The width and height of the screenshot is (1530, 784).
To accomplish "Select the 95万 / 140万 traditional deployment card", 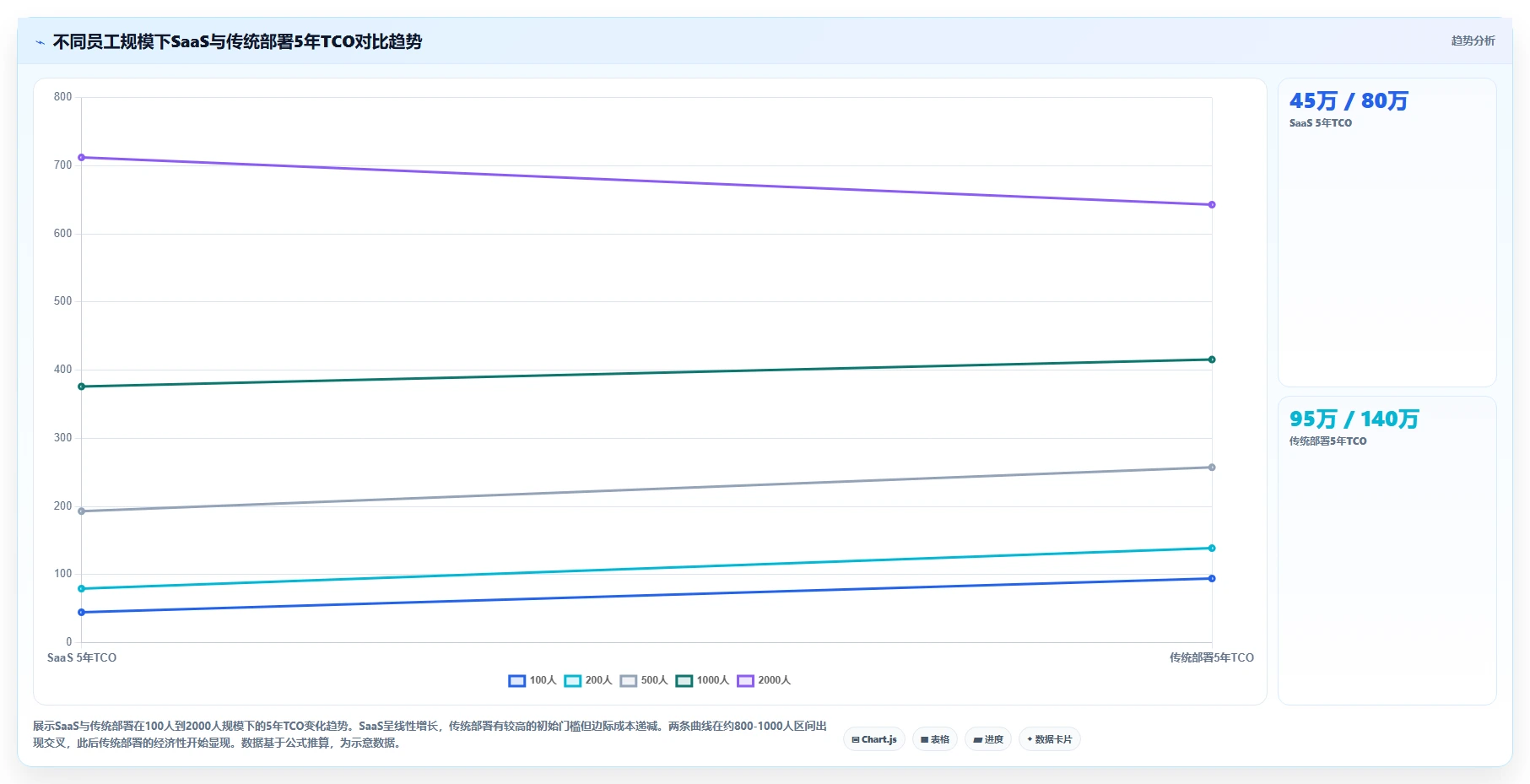I will [x=1387, y=550].
